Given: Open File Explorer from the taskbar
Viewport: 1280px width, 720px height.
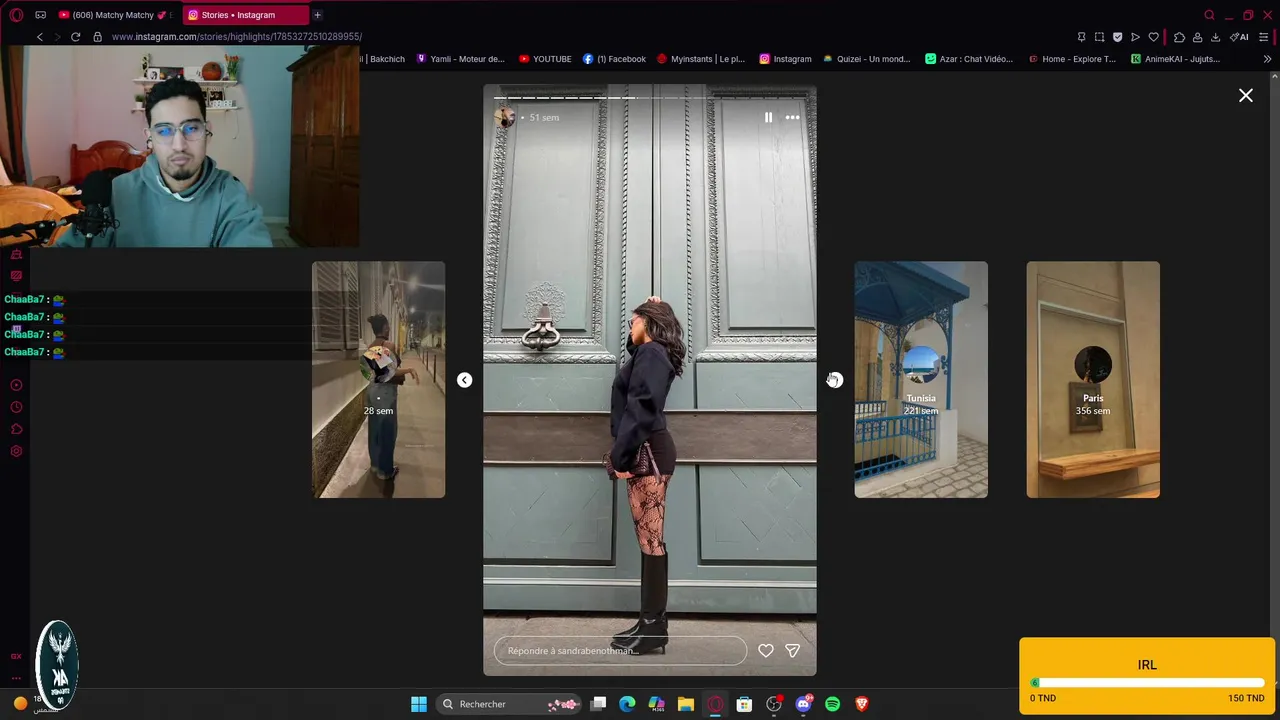Looking at the screenshot, I should (x=685, y=704).
